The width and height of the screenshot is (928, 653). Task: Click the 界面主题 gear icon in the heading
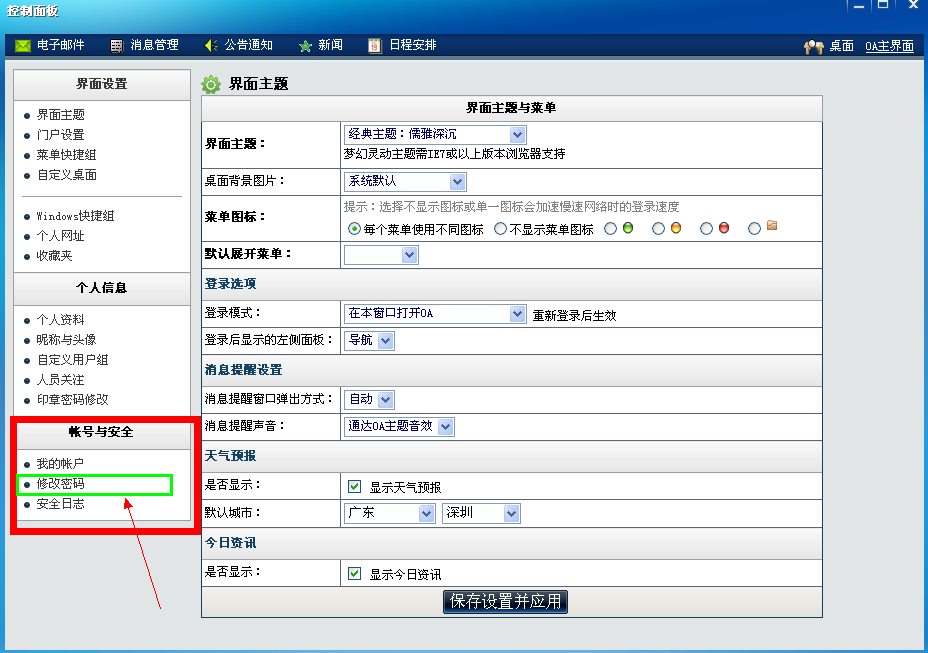point(211,85)
